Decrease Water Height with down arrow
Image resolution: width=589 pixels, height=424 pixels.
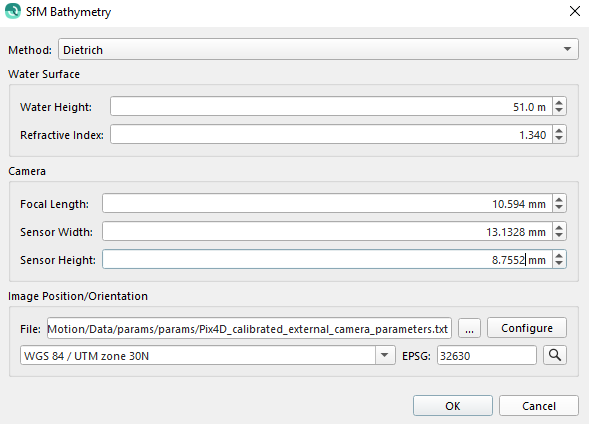(559, 111)
